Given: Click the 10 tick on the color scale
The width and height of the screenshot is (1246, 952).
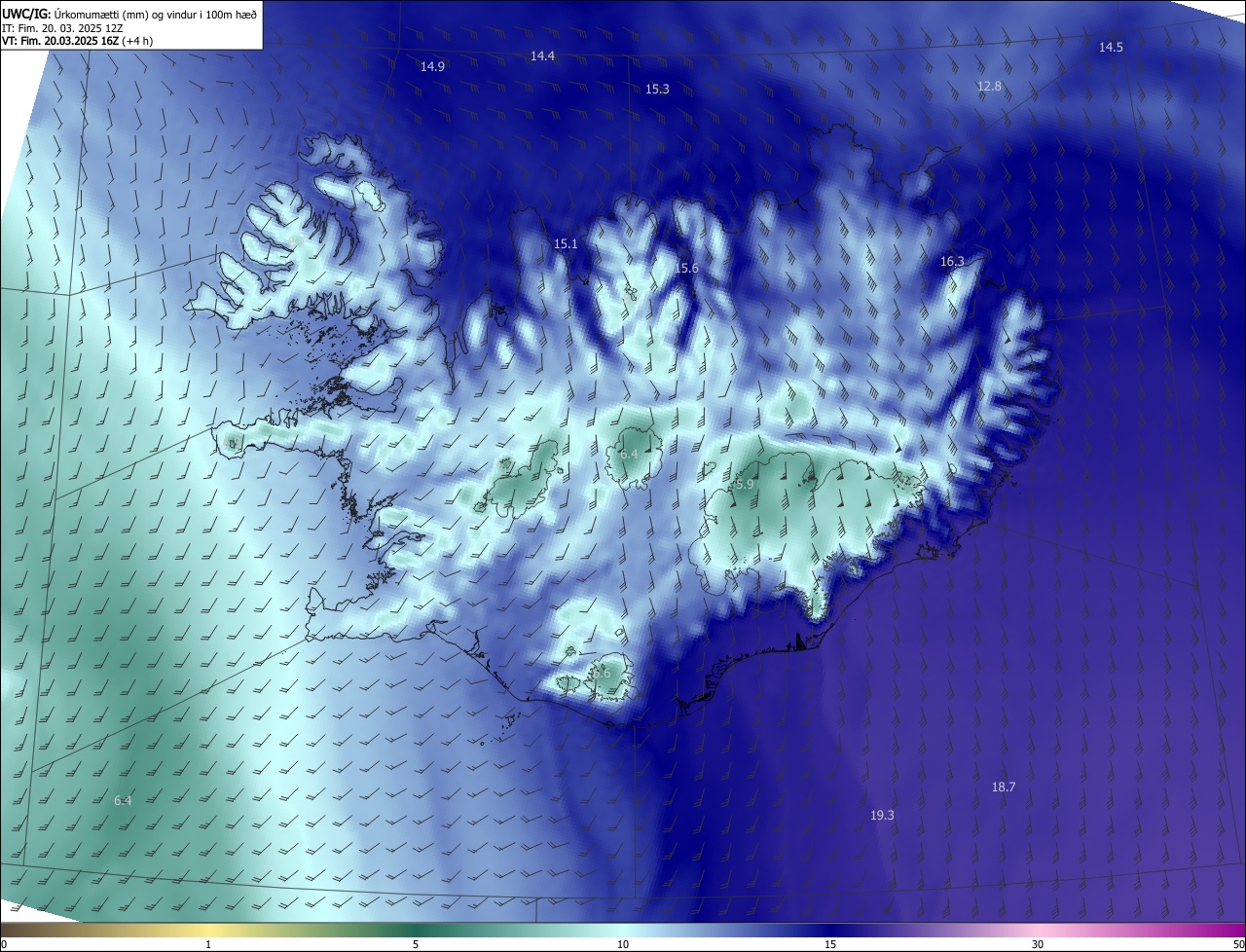Looking at the screenshot, I should [623, 945].
